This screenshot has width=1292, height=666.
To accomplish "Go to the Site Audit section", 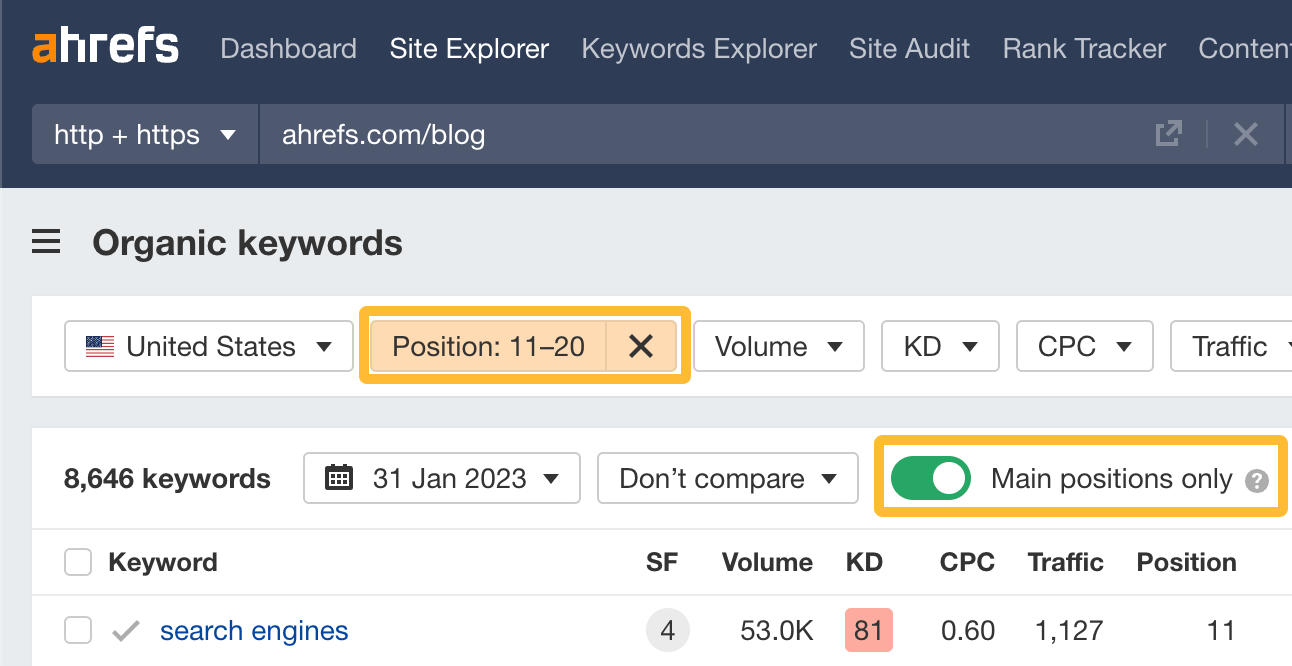I will (x=909, y=48).
